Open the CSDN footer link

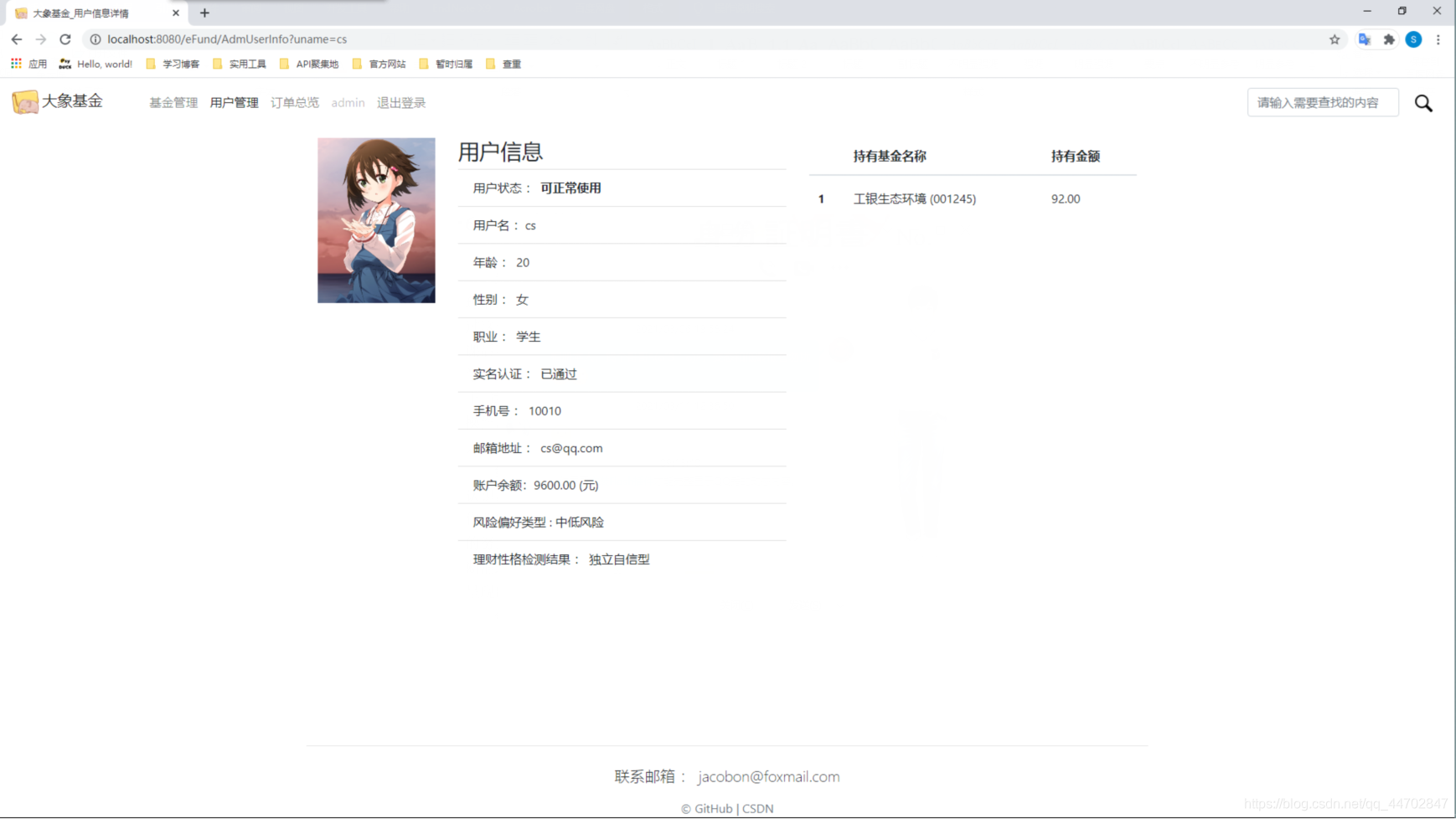coord(758,808)
